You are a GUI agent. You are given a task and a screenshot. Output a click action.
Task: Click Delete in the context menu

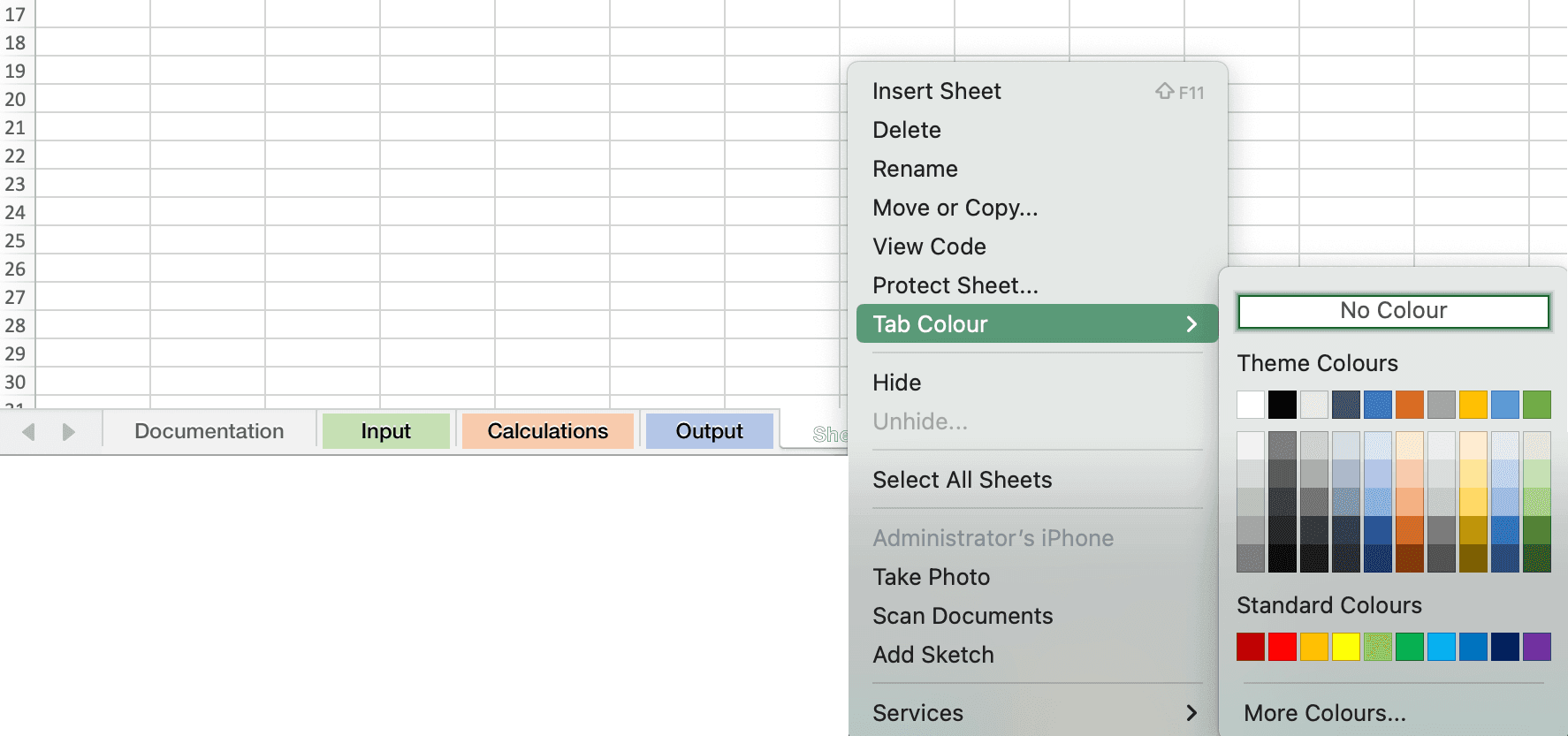pyautogui.click(x=907, y=130)
